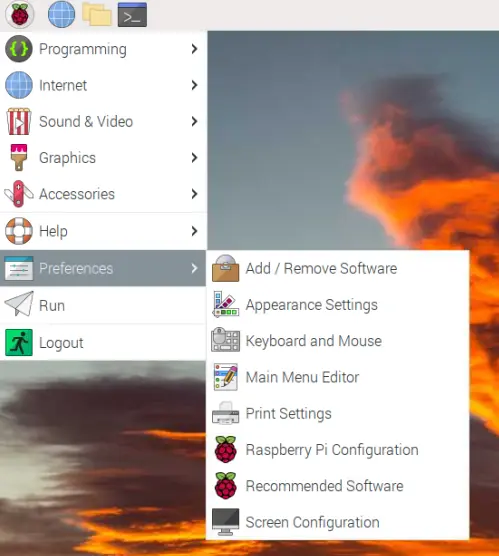The height and width of the screenshot is (556, 499).
Task: Click the Internet globe icon in menu
Action: tap(19, 85)
